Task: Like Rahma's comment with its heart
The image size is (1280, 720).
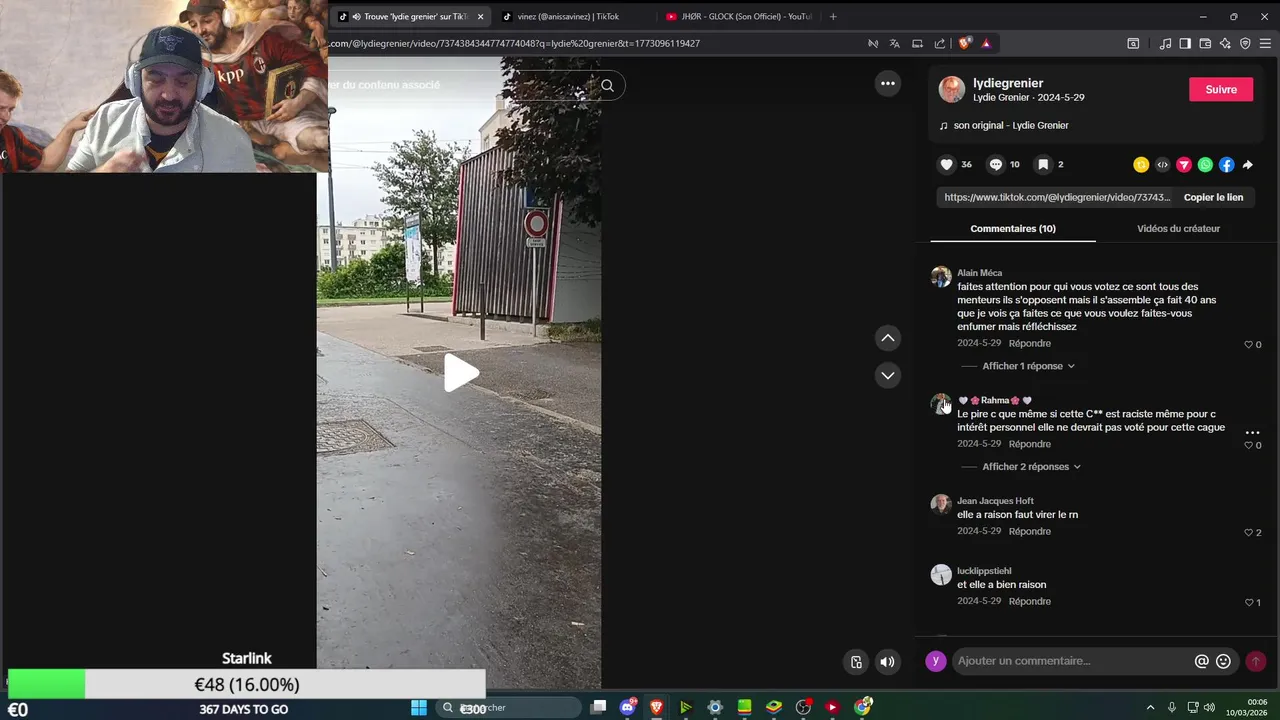Action: (1248, 446)
